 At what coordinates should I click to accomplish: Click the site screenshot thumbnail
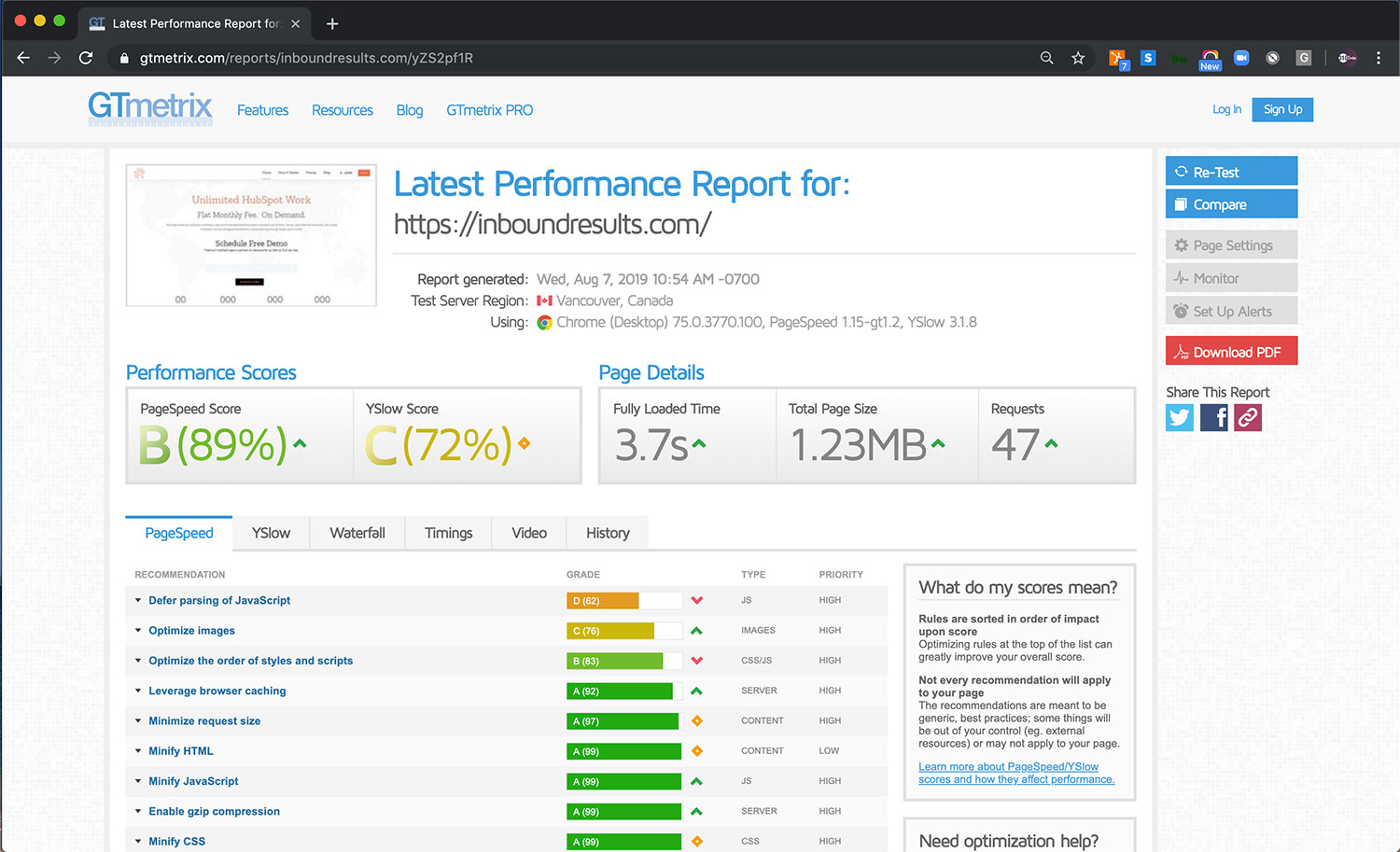[x=251, y=235]
